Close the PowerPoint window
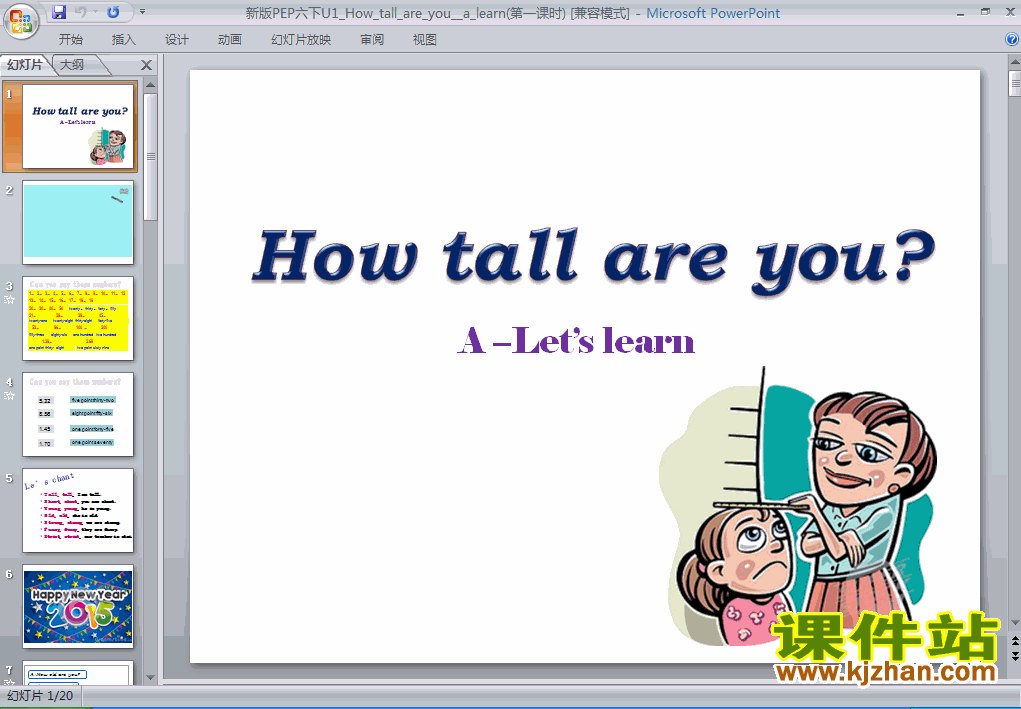The image size is (1021, 709). 1010,12
